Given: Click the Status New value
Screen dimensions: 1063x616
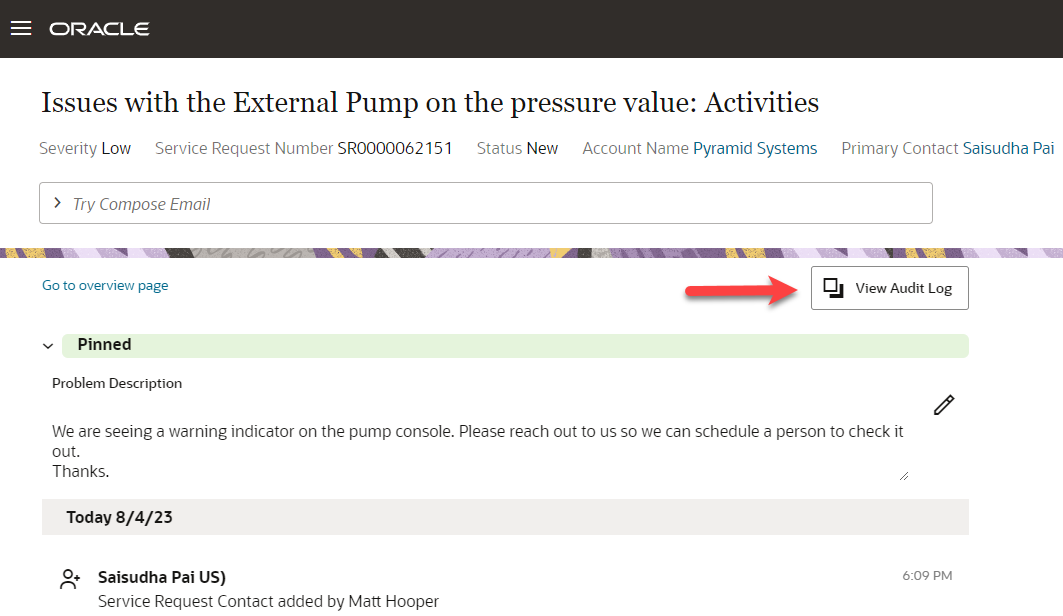Looking at the screenshot, I should point(542,148).
